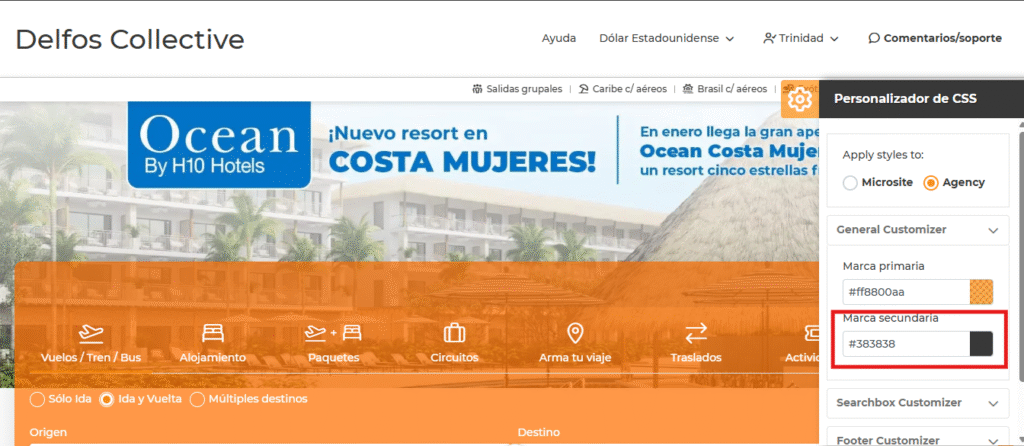This screenshot has height=446, width=1024.
Task: Open the Dólar Estadounidense currency dropdown
Action: click(x=666, y=39)
